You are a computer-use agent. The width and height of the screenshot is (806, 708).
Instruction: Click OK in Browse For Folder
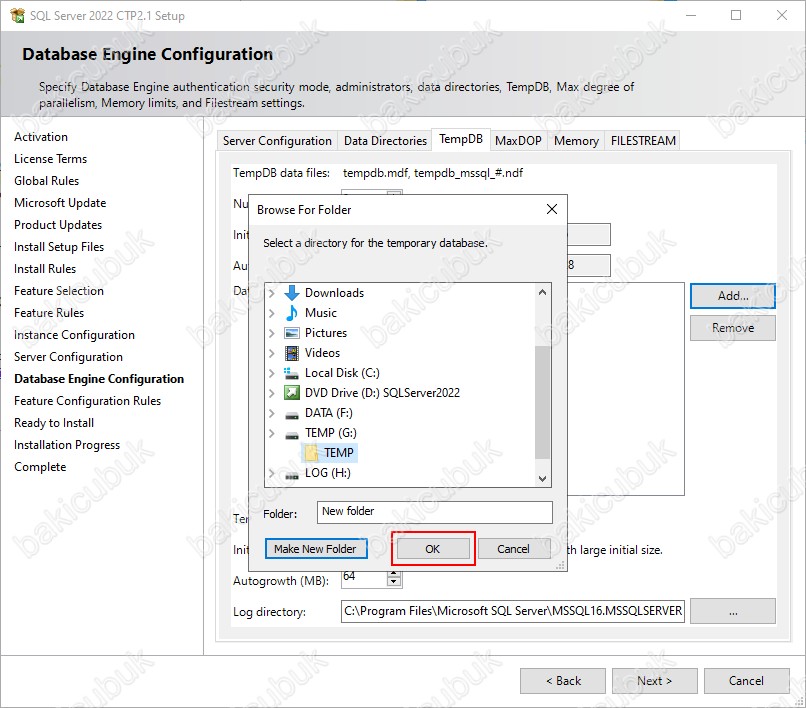click(x=433, y=549)
